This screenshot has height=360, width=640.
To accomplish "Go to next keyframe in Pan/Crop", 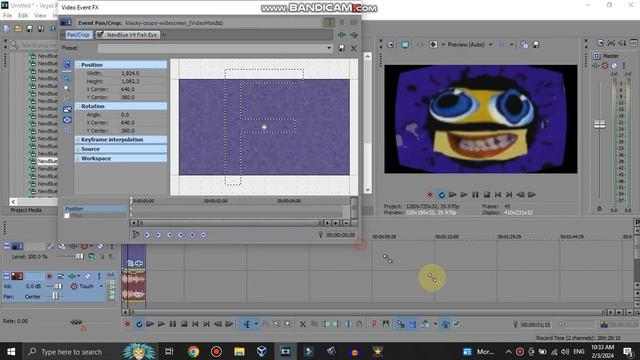I will [x=169, y=235].
